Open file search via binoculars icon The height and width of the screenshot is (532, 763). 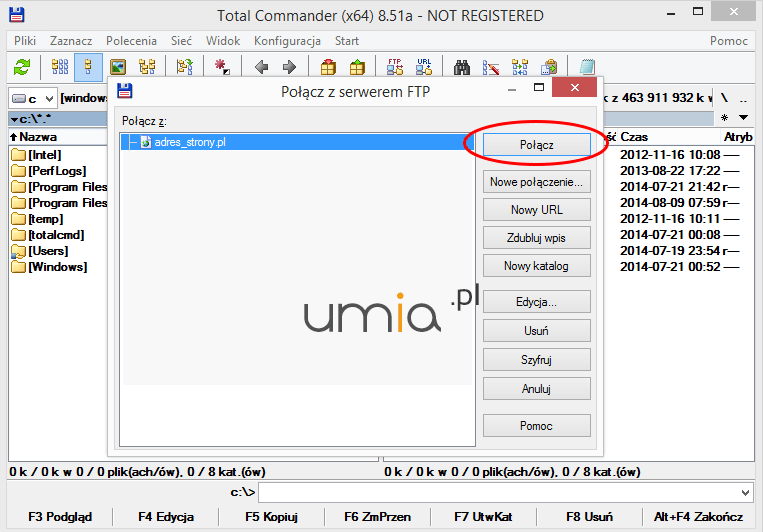[462, 67]
